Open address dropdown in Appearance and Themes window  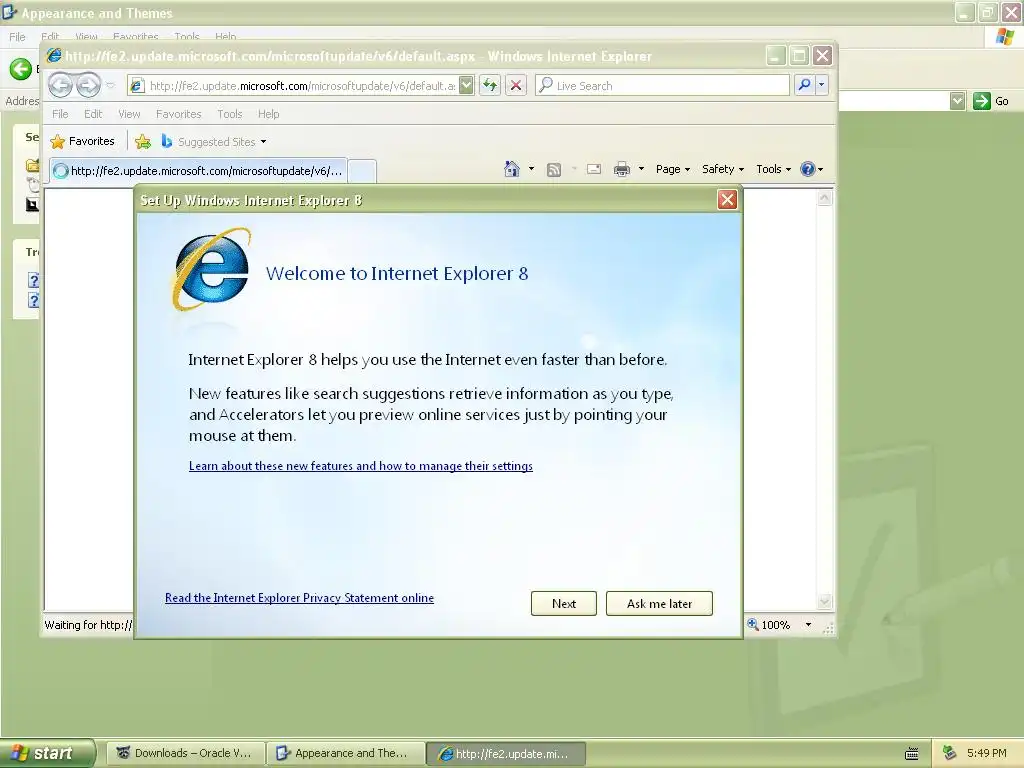958,101
